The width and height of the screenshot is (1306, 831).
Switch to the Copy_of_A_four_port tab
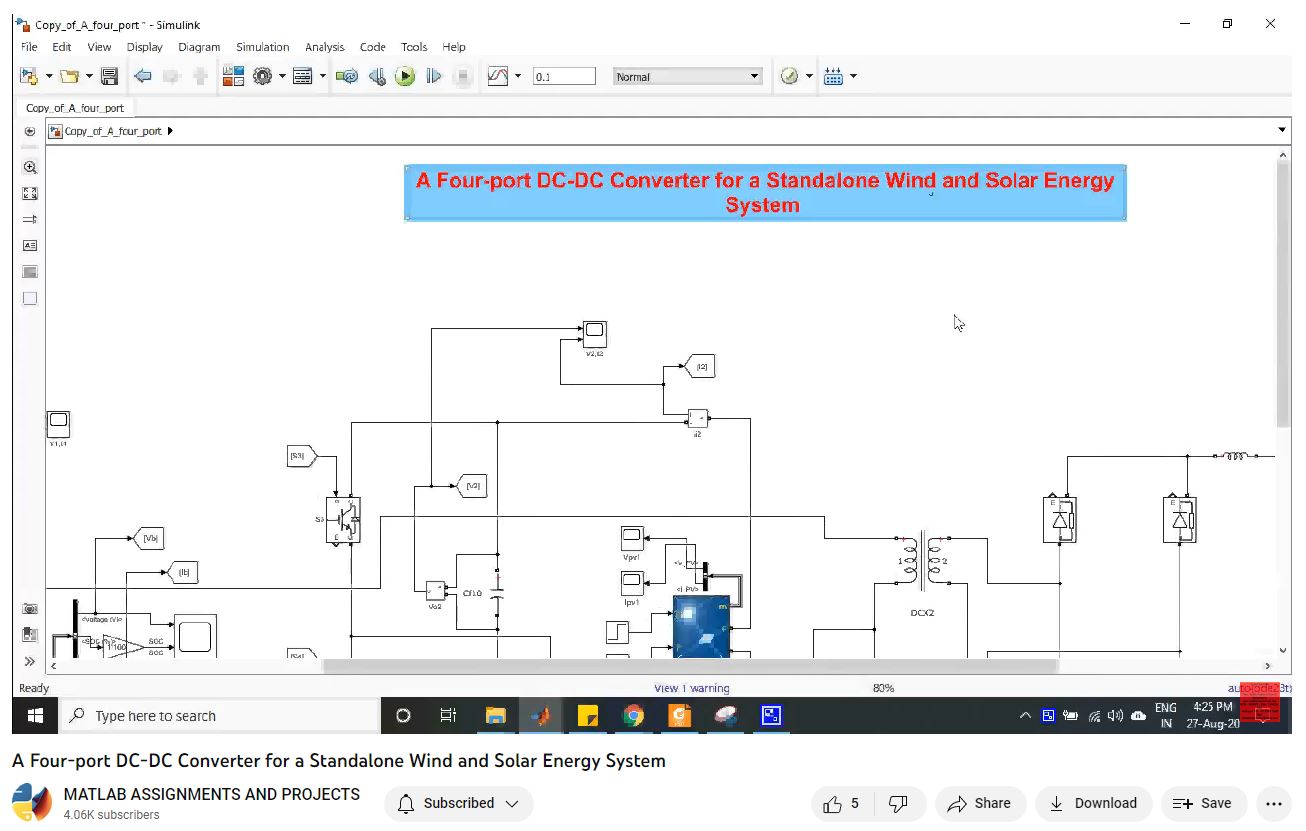click(75, 108)
